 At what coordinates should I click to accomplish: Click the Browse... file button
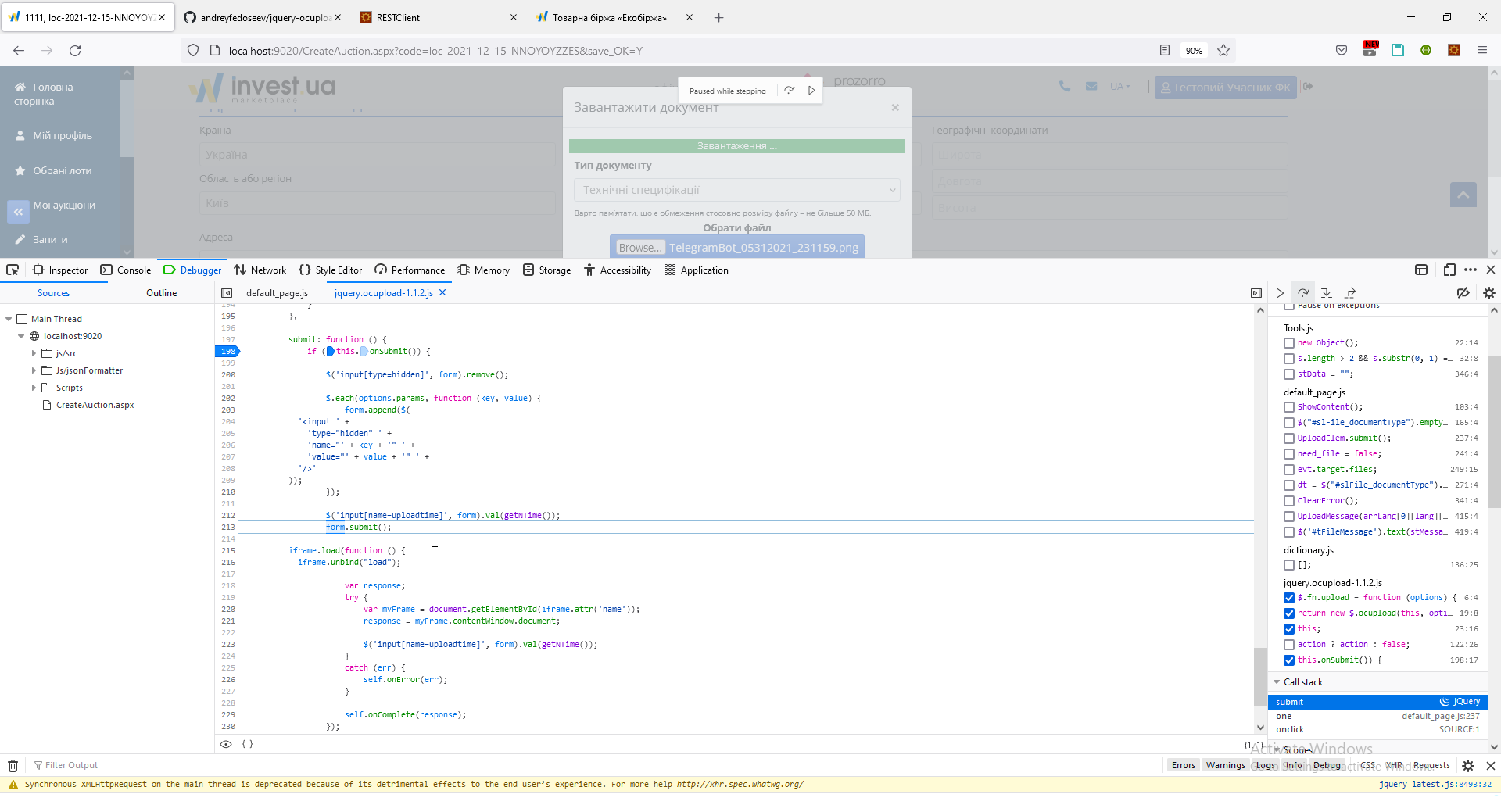(x=639, y=248)
